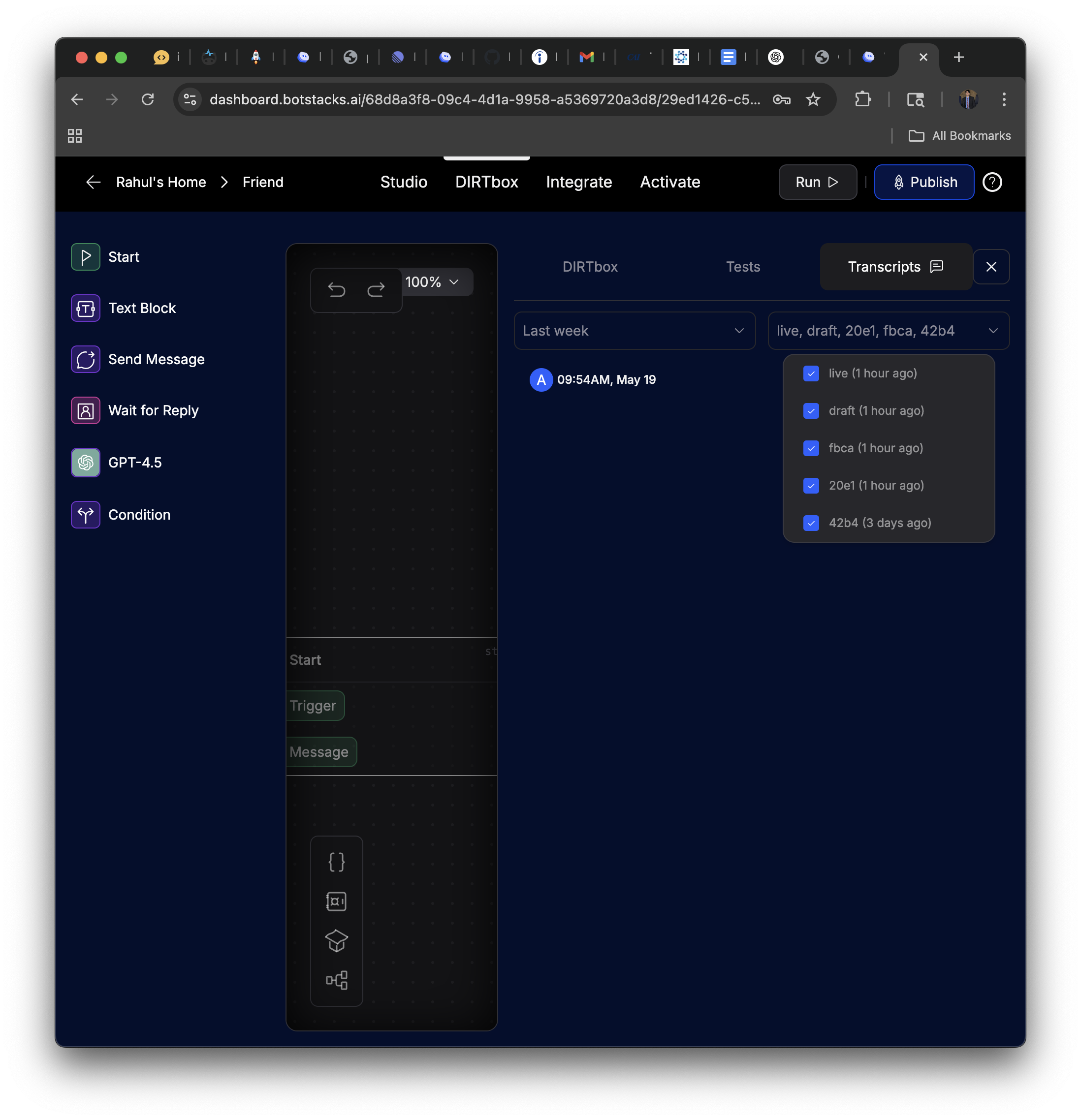Viewport: 1081px width, 1120px height.
Task: Open the Studio section
Action: pos(404,182)
